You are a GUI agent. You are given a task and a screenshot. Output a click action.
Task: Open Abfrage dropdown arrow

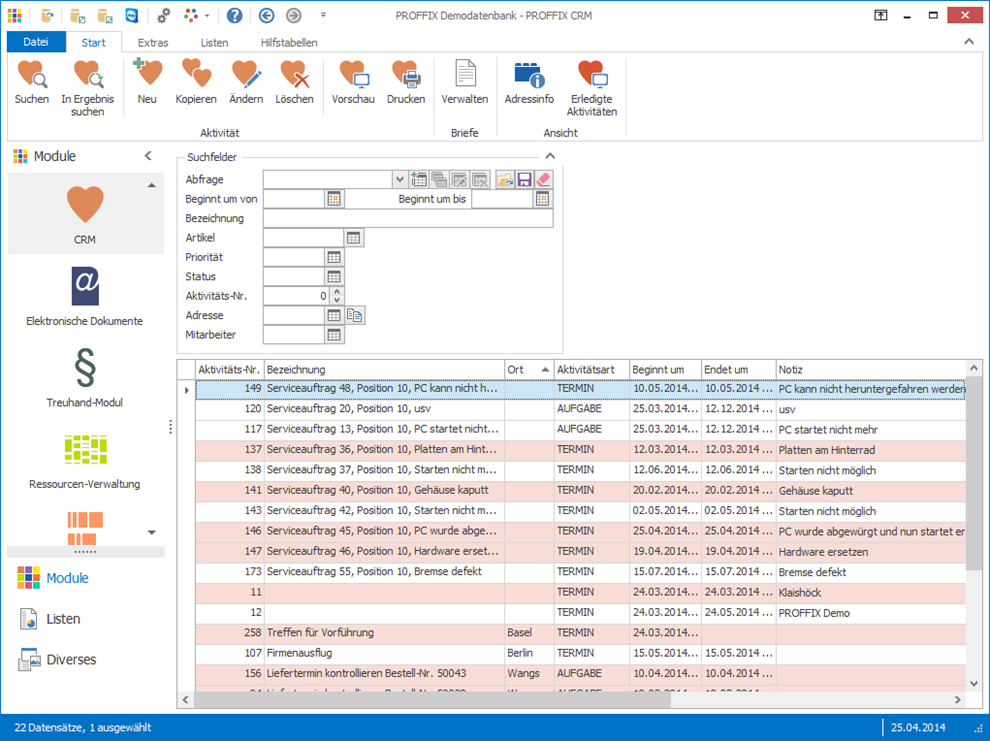399,180
